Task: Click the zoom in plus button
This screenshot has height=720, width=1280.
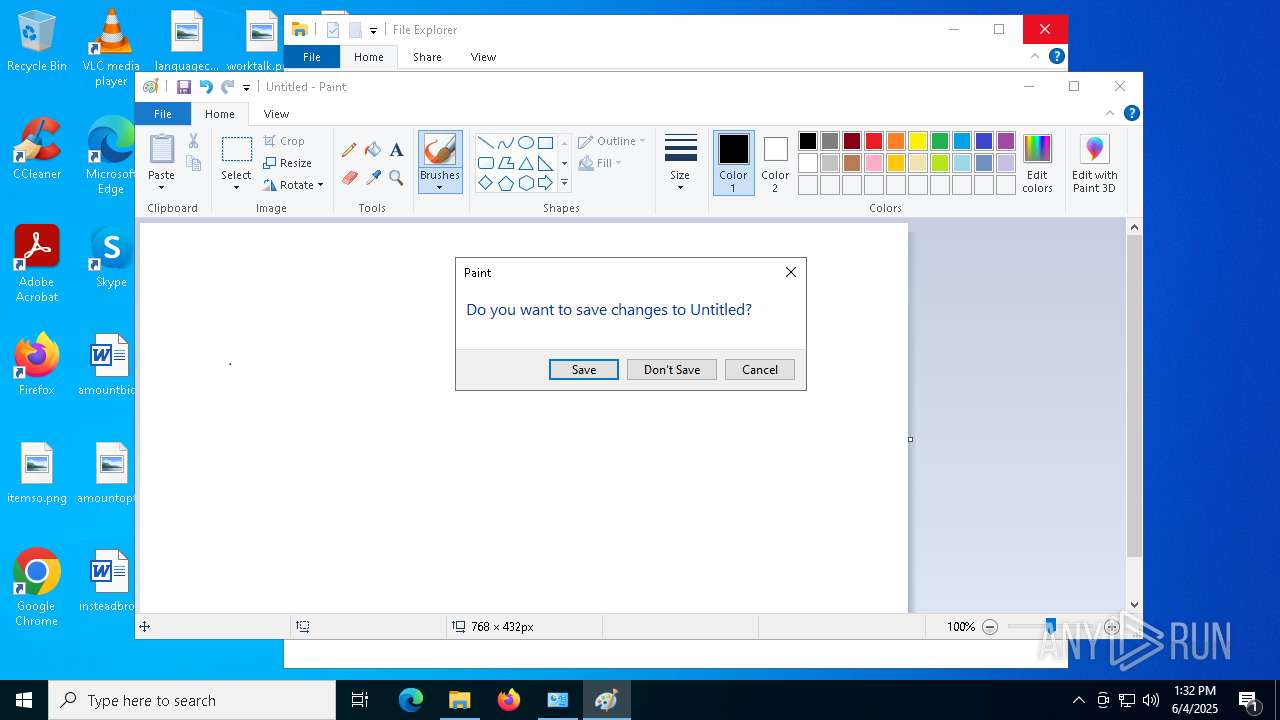Action: pos(1112,627)
